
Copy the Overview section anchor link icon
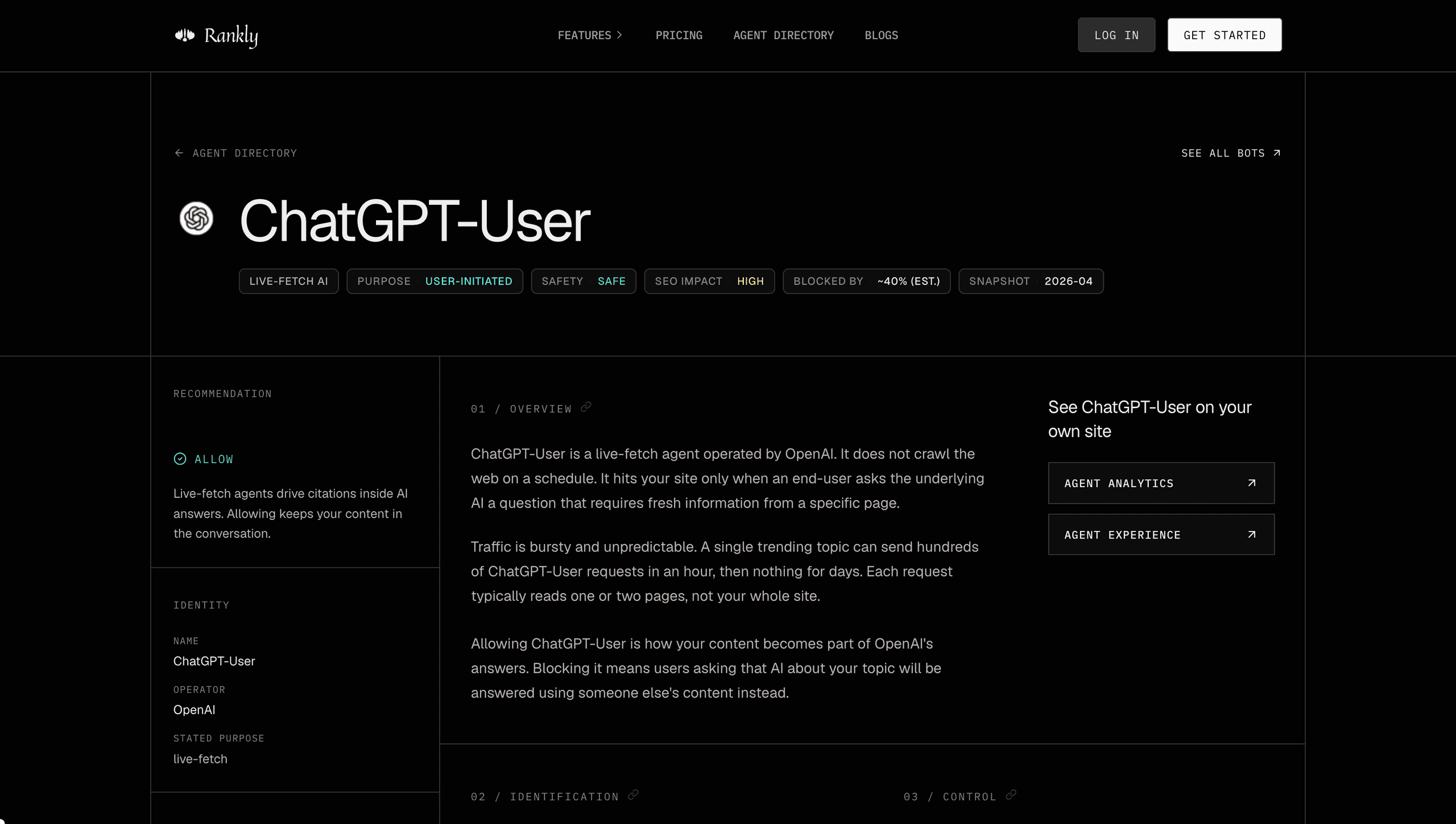pyautogui.click(x=586, y=407)
